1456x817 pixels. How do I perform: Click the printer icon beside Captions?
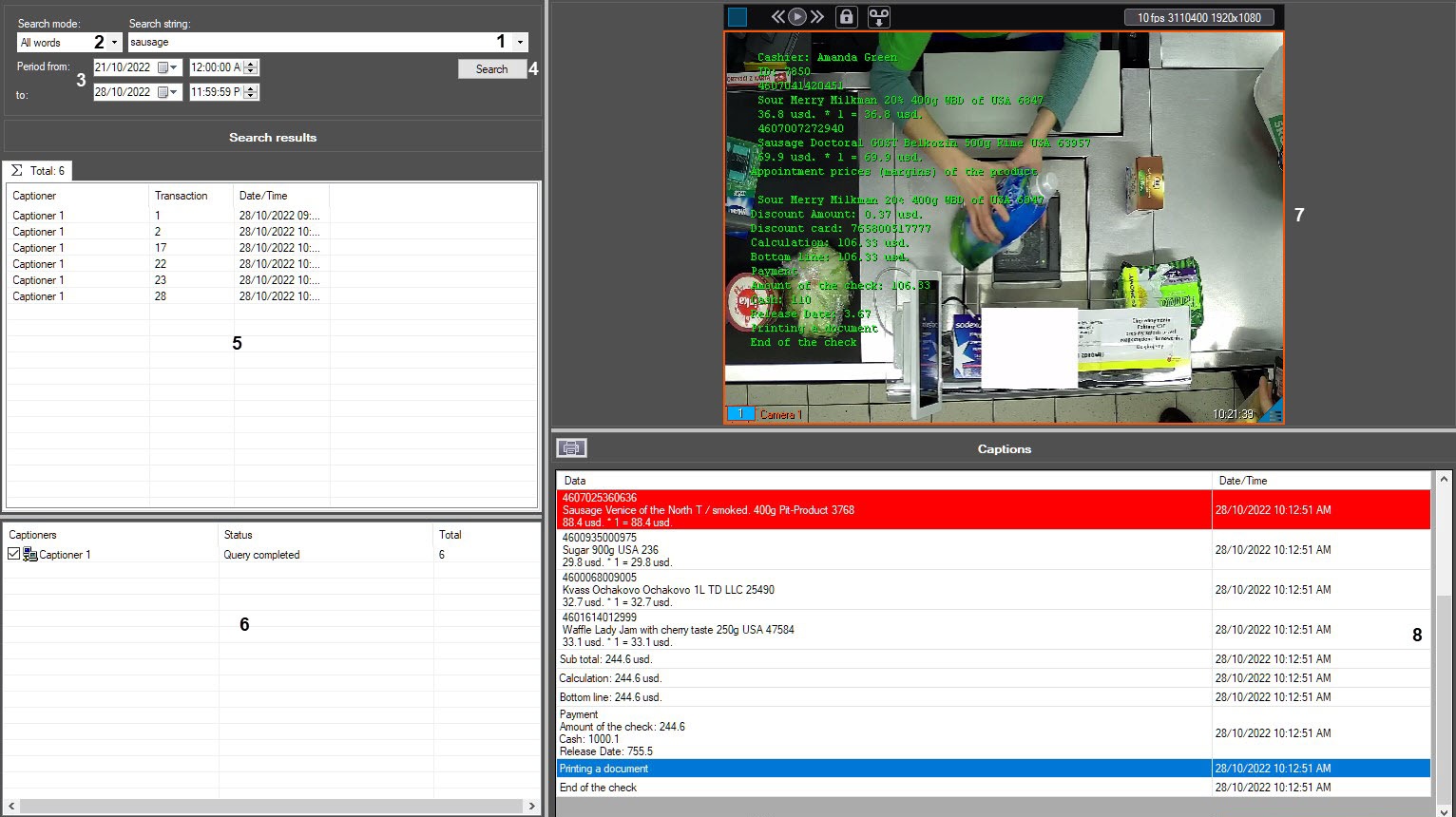pos(571,448)
